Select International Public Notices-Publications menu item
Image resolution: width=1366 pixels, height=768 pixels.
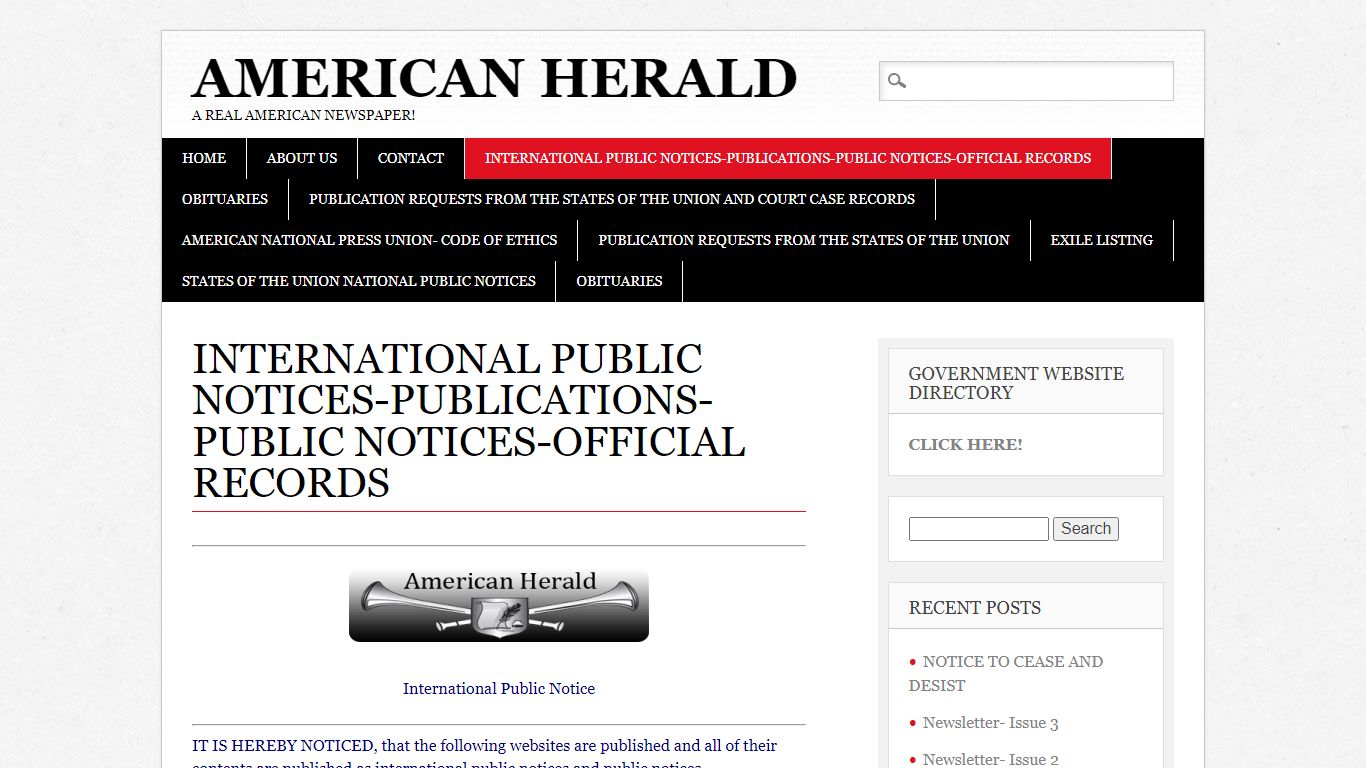pos(788,158)
